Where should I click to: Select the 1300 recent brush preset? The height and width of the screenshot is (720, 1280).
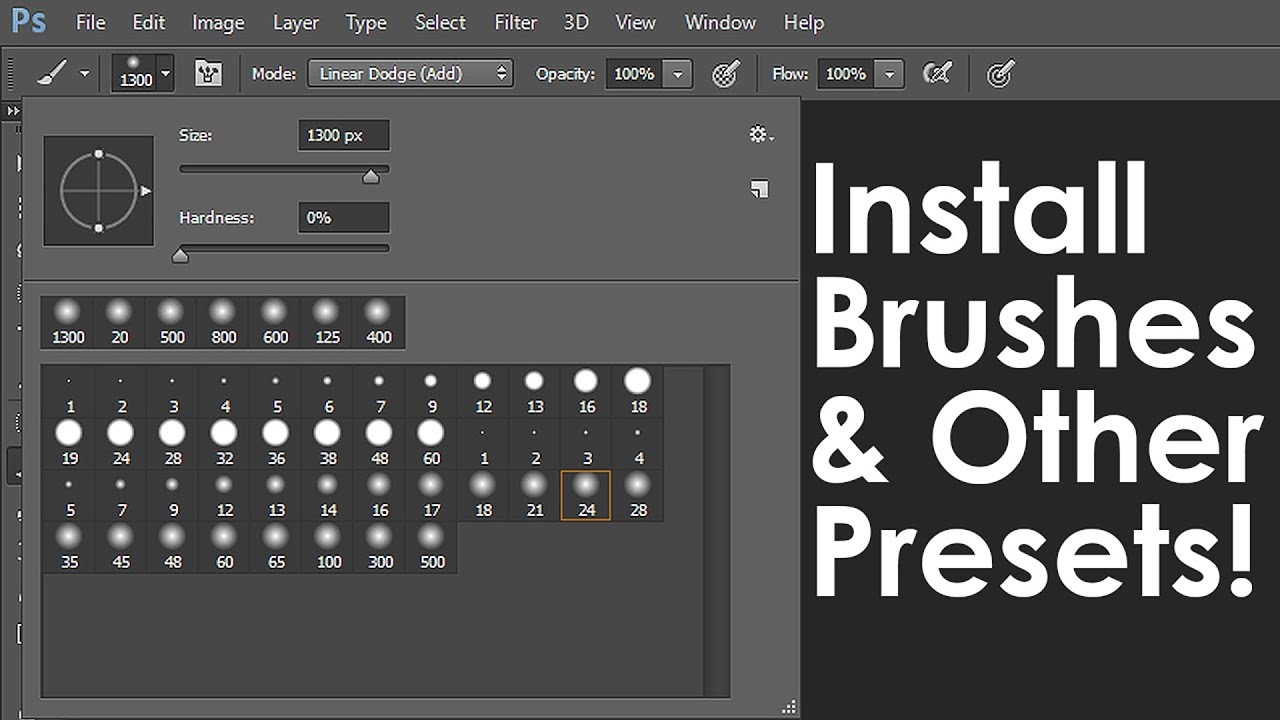[68, 322]
